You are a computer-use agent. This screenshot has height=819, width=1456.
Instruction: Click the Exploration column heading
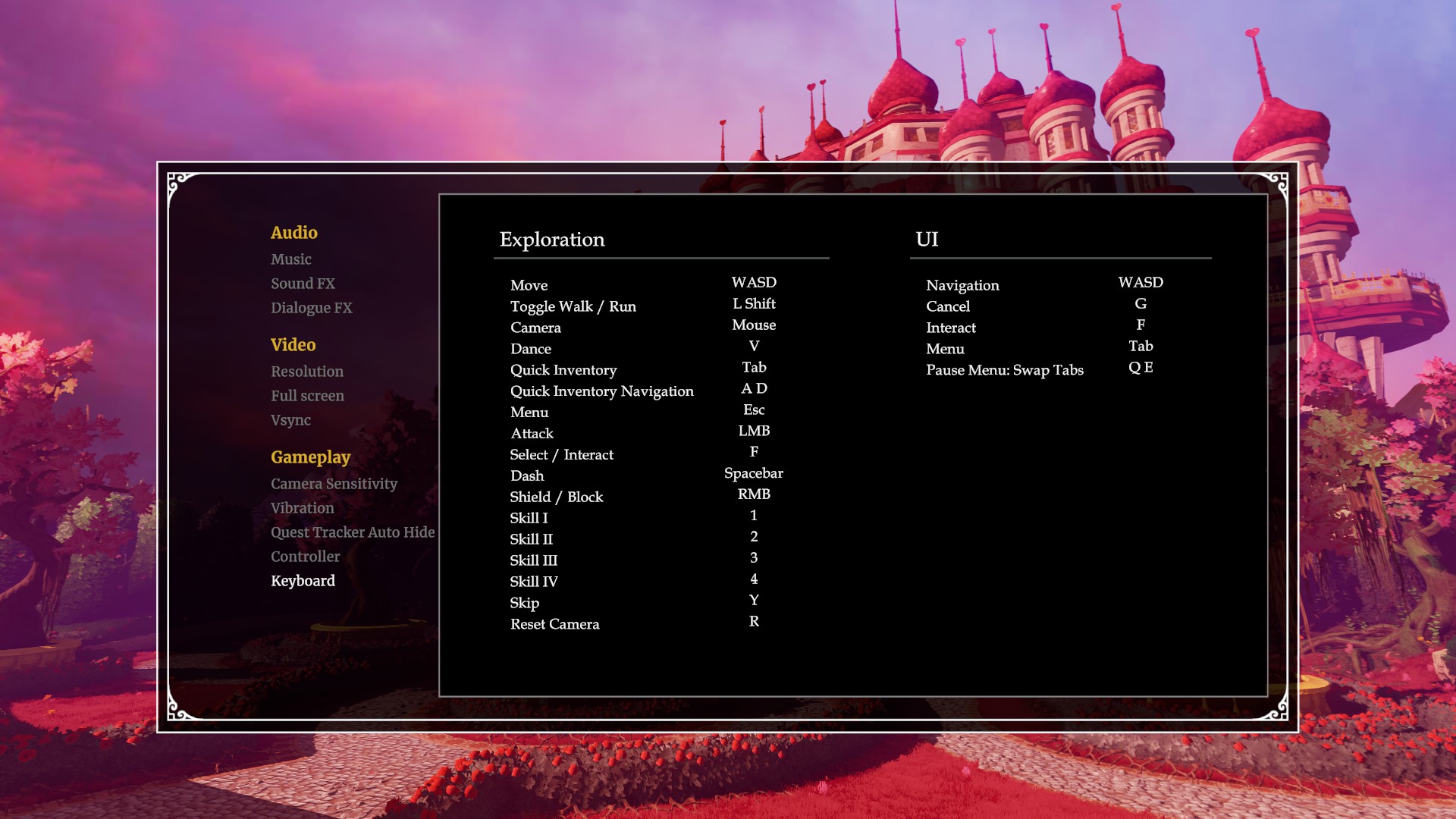(552, 240)
